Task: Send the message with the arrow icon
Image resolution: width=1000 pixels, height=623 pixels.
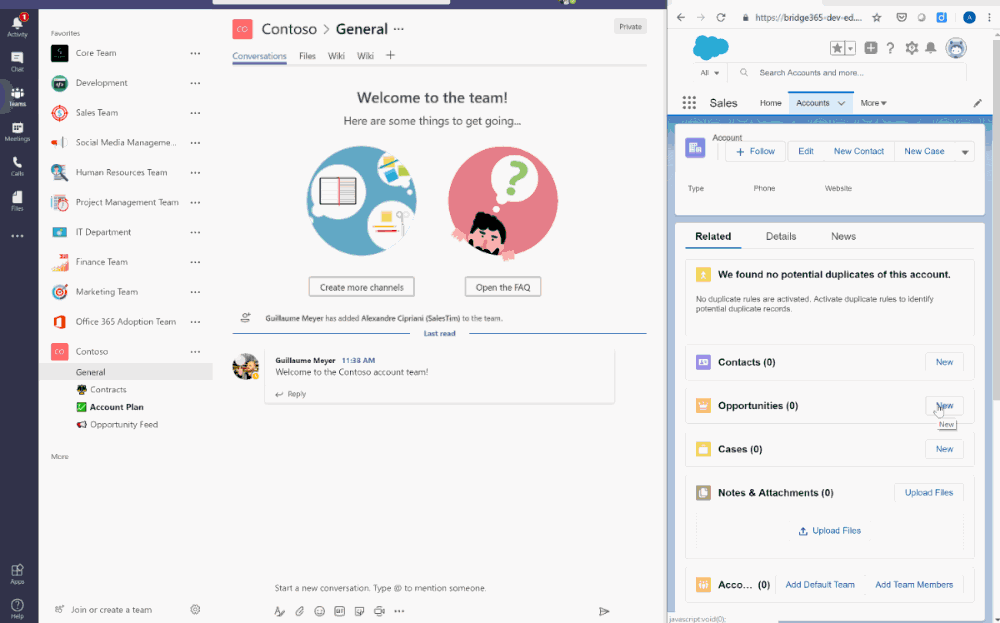Action: (604, 612)
